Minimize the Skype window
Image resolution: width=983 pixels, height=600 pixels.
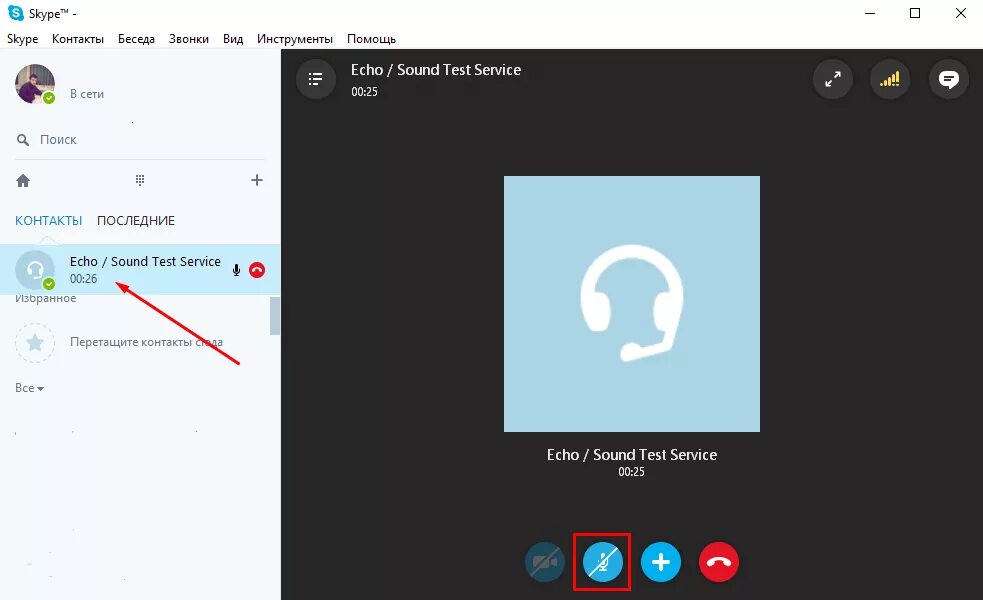tap(870, 13)
